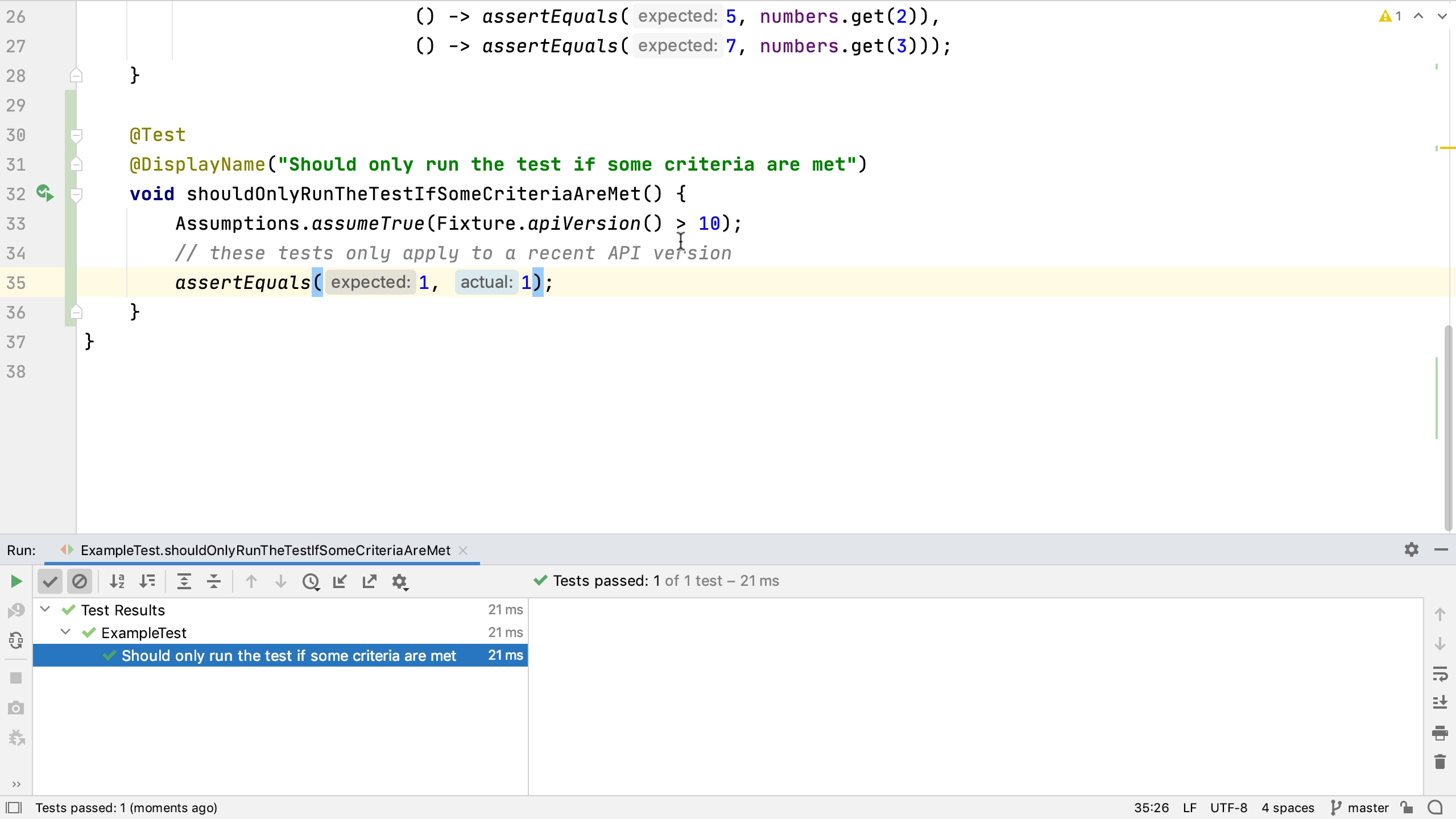Change 4 spaces indent setting
This screenshot has height=819, width=1456.
pos(1288,808)
